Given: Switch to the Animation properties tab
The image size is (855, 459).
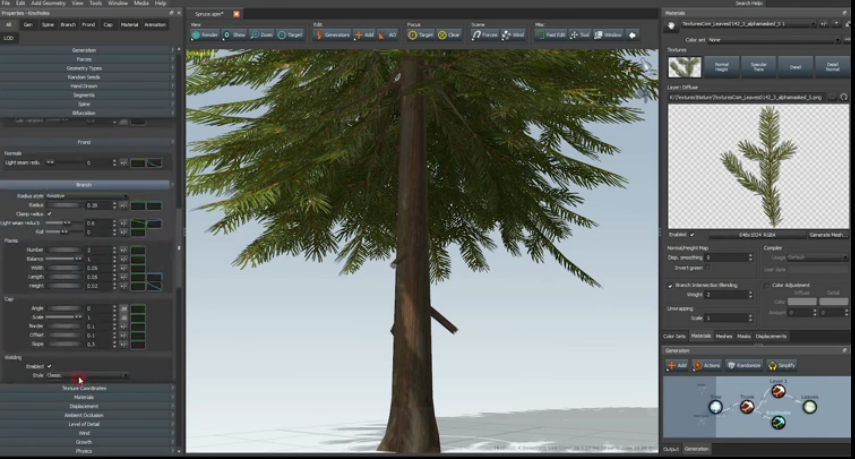Looking at the screenshot, I should 155,25.
